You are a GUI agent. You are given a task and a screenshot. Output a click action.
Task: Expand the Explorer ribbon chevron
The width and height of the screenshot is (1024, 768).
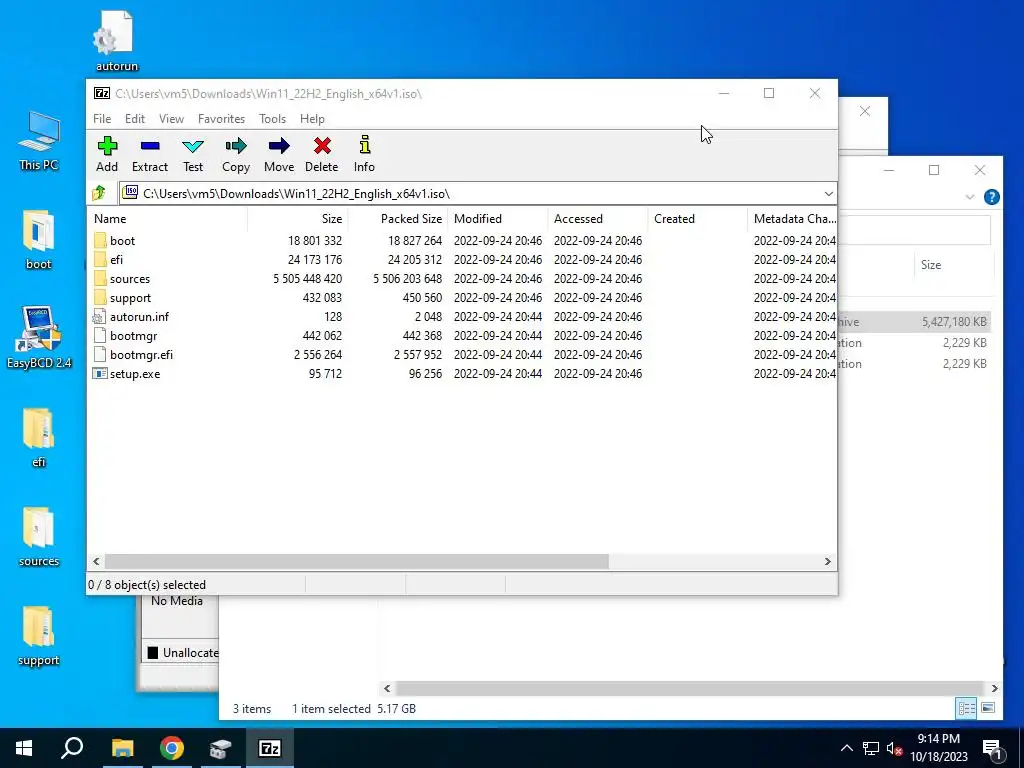pyautogui.click(x=970, y=197)
